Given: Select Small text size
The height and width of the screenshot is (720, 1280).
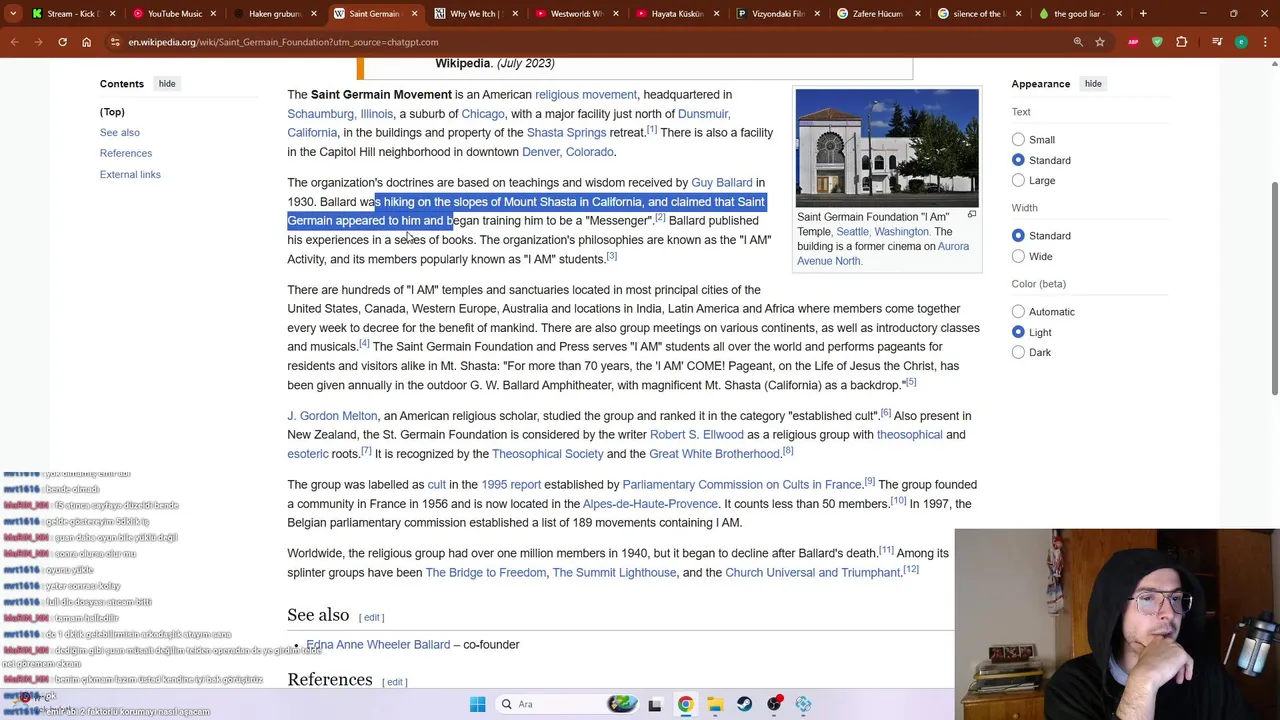Looking at the screenshot, I should tap(1018, 140).
